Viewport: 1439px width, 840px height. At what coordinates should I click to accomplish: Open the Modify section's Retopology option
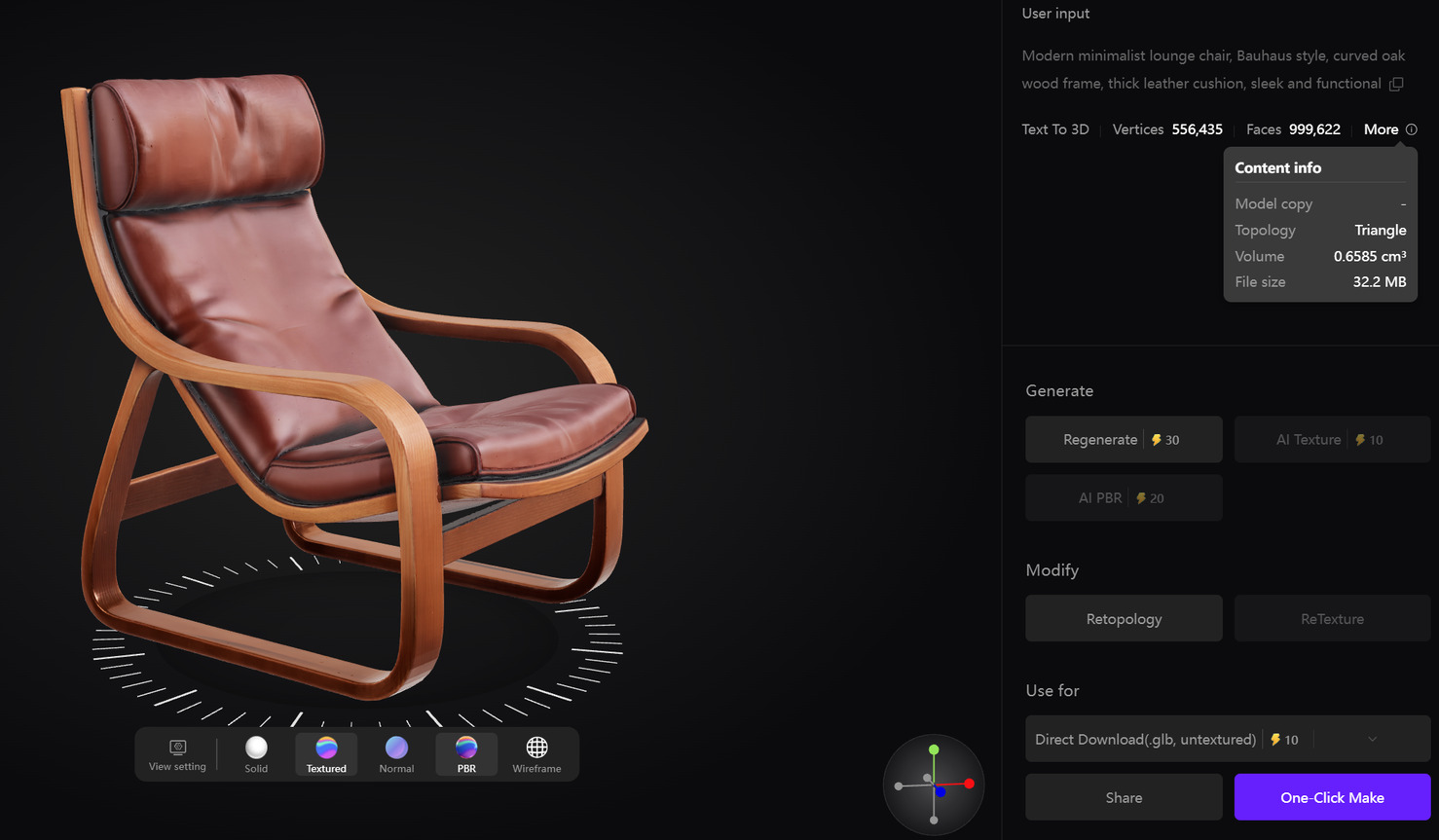click(x=1124, y=618)
